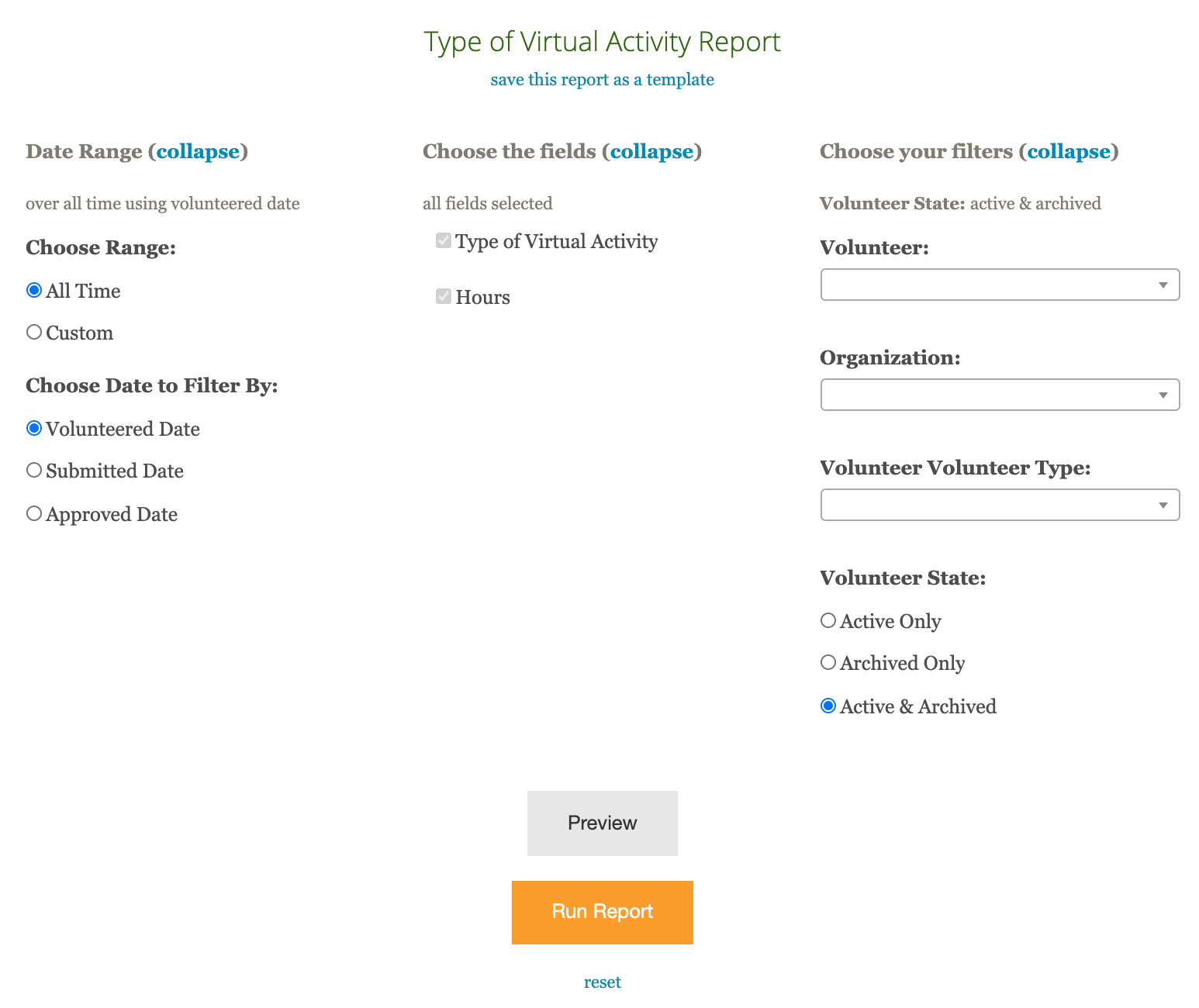Collapse the Choose the fields section
Image resolution: width=1199 pixels, height=1008 pixels.
click(651, 151)
